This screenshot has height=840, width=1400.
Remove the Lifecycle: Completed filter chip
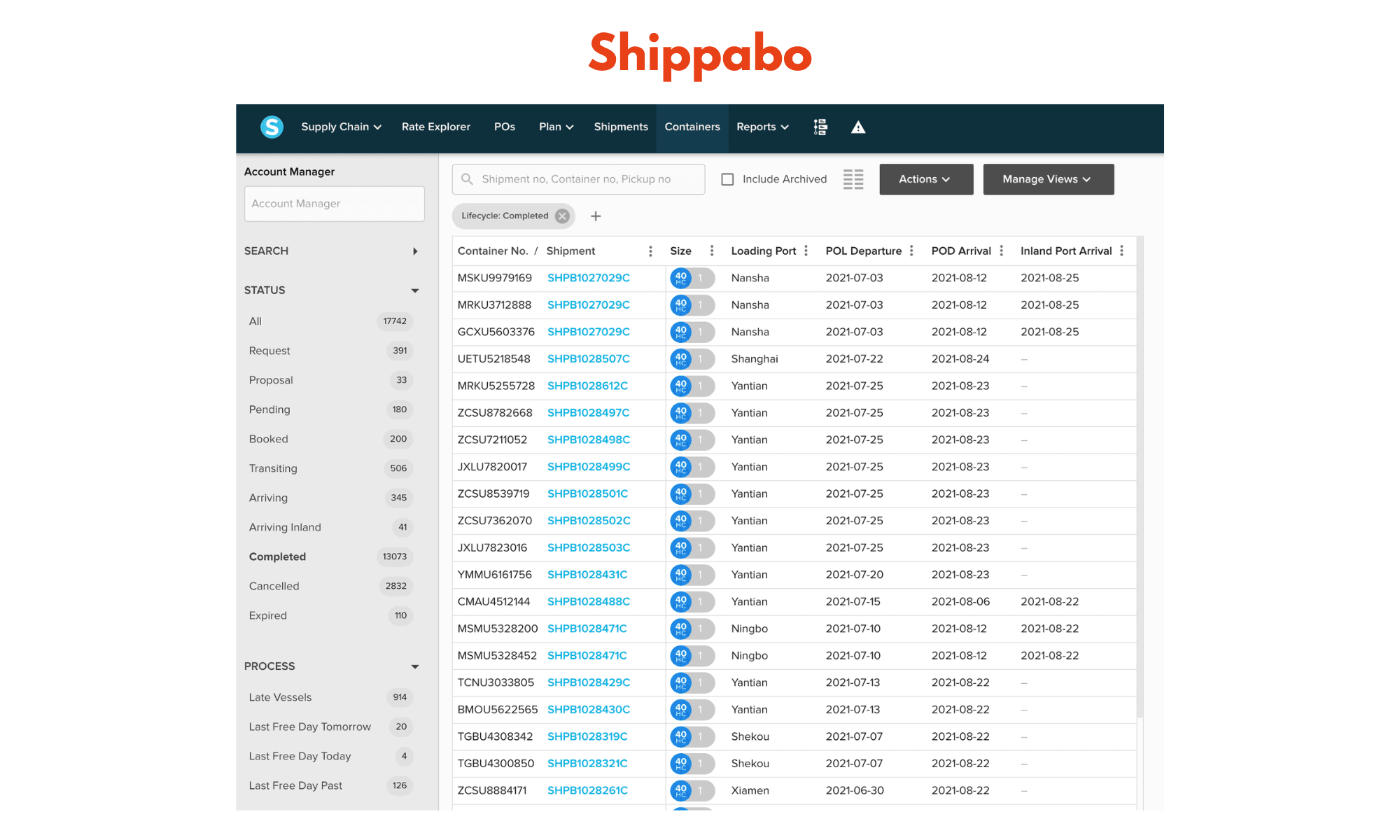click(x=562, y=216)
